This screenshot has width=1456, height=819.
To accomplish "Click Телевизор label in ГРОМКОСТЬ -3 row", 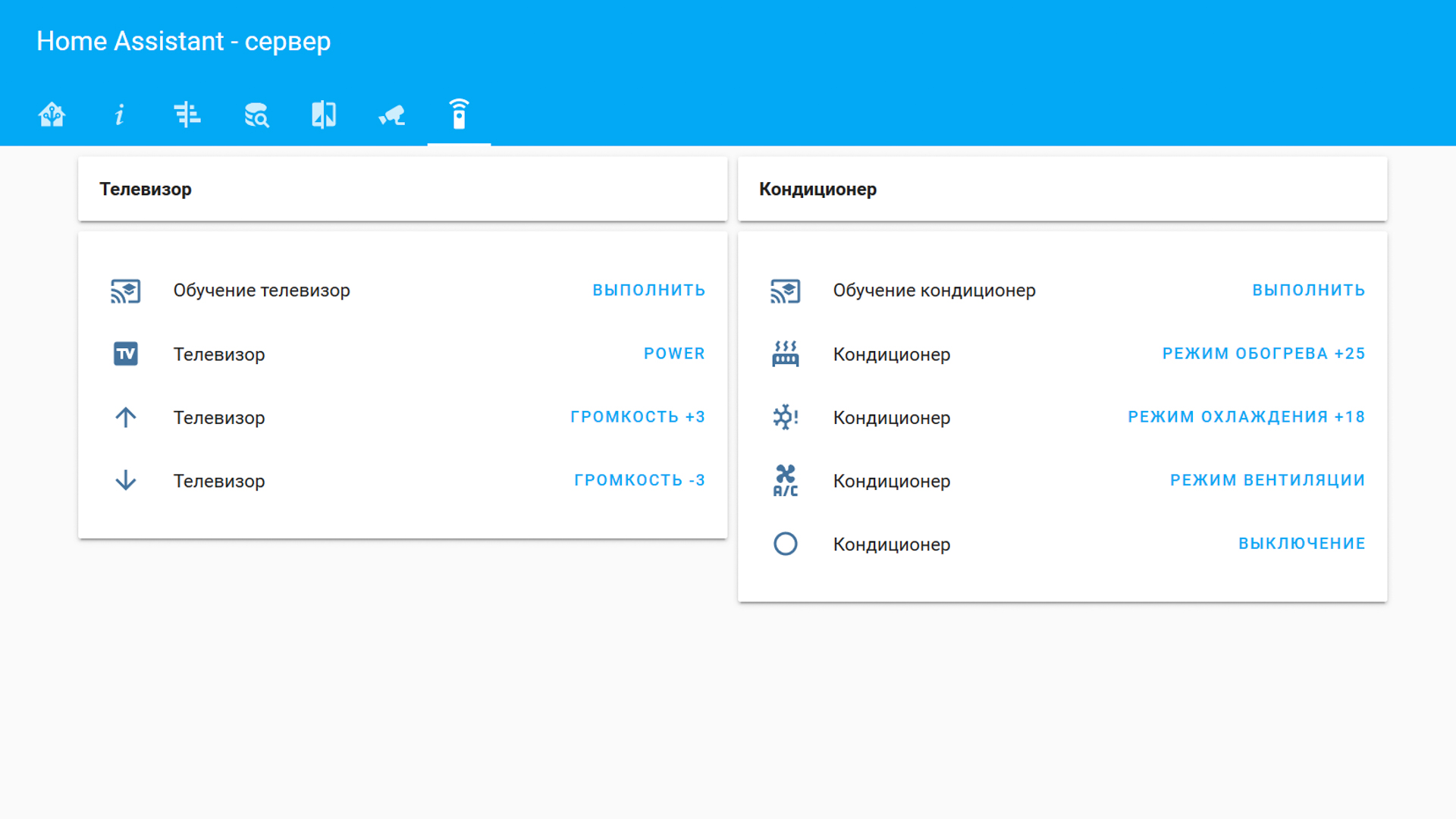I will (219, 481).
